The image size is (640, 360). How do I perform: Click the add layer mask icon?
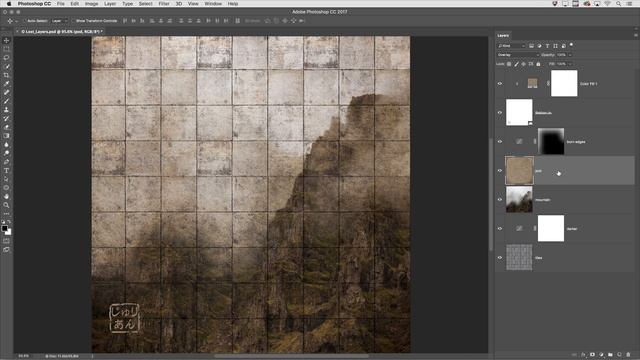592,355
